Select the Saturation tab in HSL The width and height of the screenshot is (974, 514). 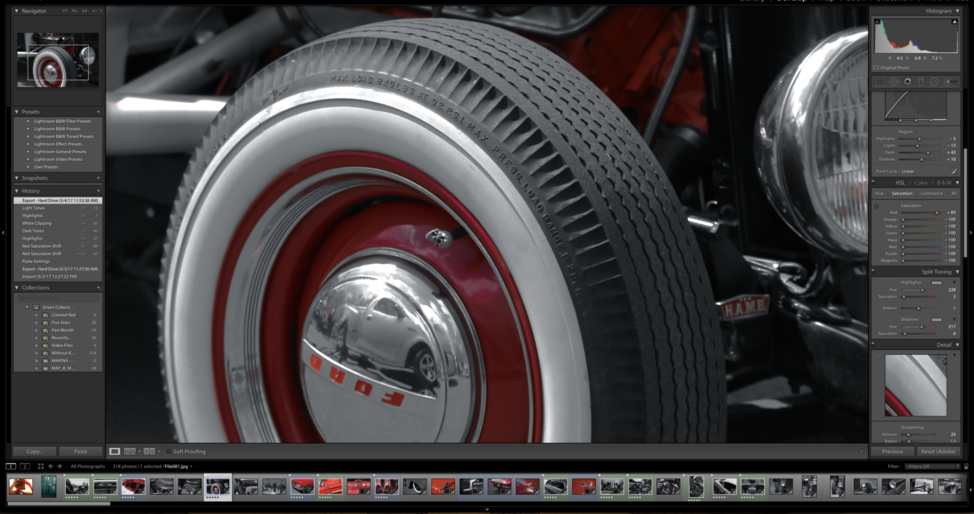tap(902, 193)
